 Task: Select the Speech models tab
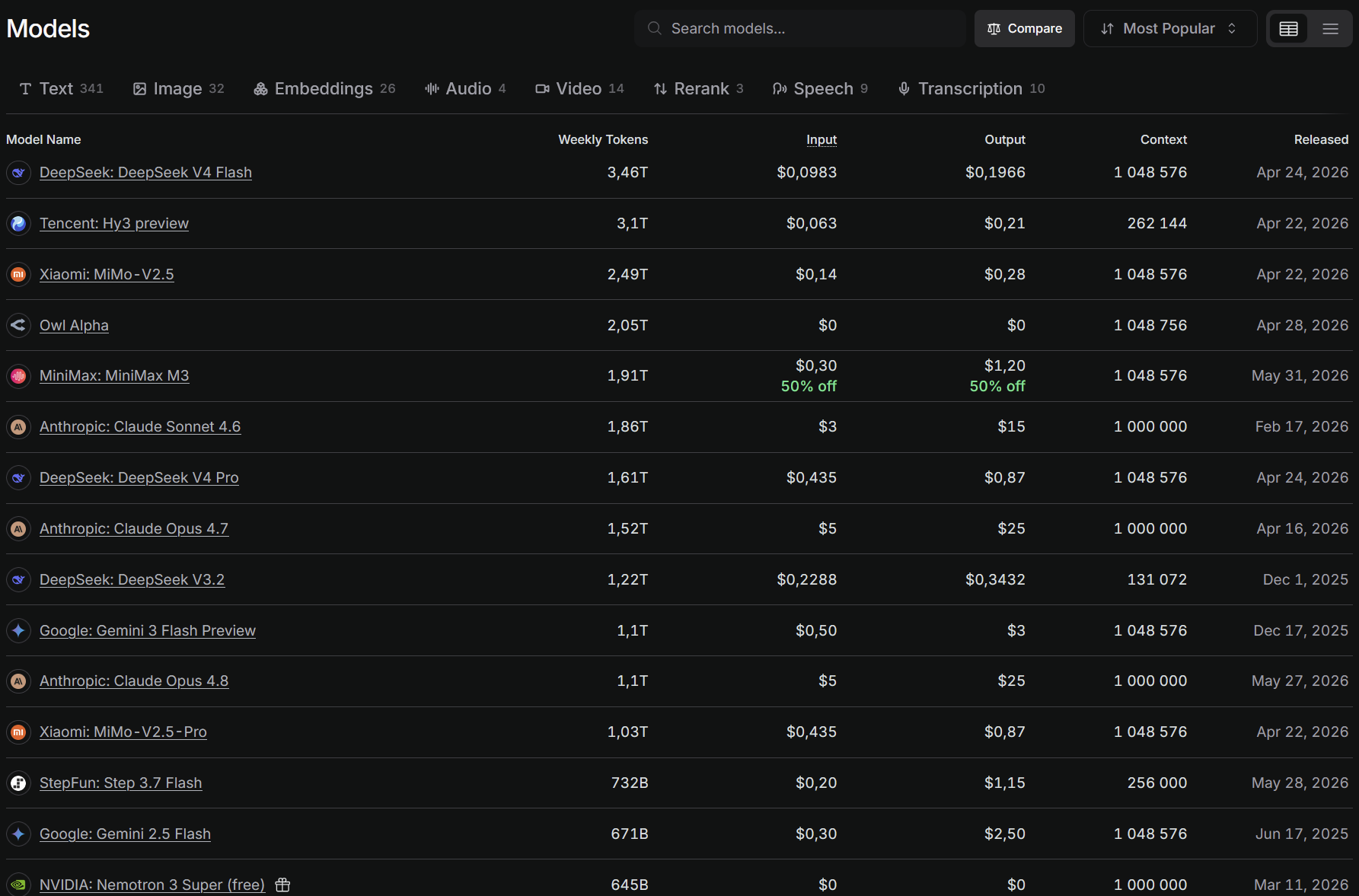coord(820,89)
